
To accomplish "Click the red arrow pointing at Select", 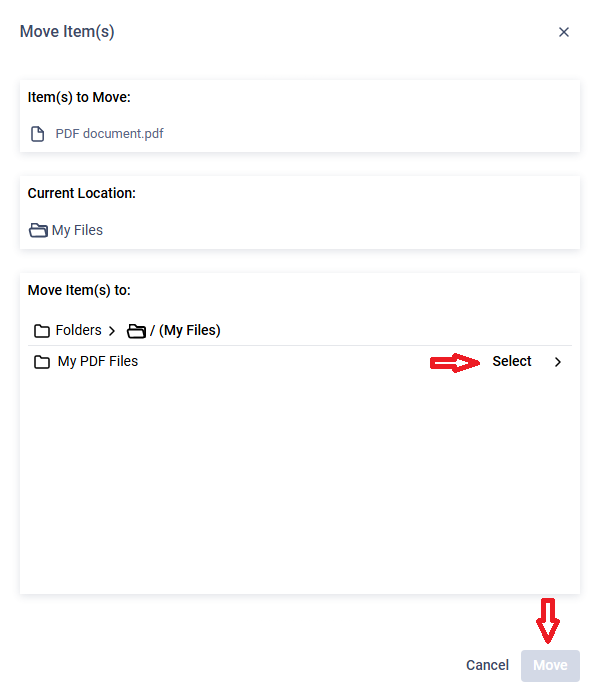I will [454, 363].
